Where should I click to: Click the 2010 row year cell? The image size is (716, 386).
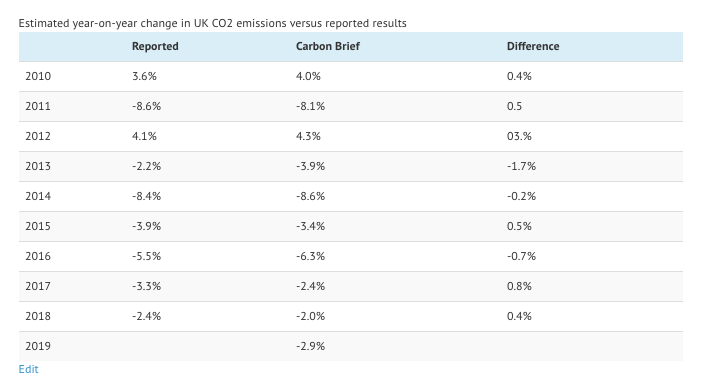pyautogui.click(x=38, y=76)
